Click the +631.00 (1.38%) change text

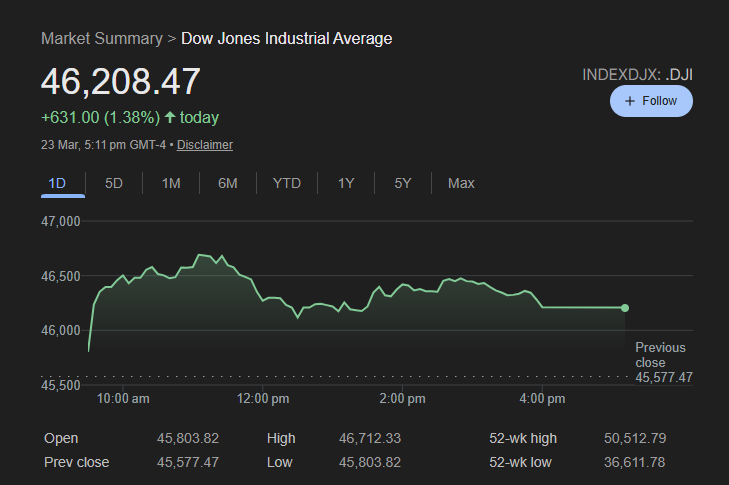pos(100,117)
